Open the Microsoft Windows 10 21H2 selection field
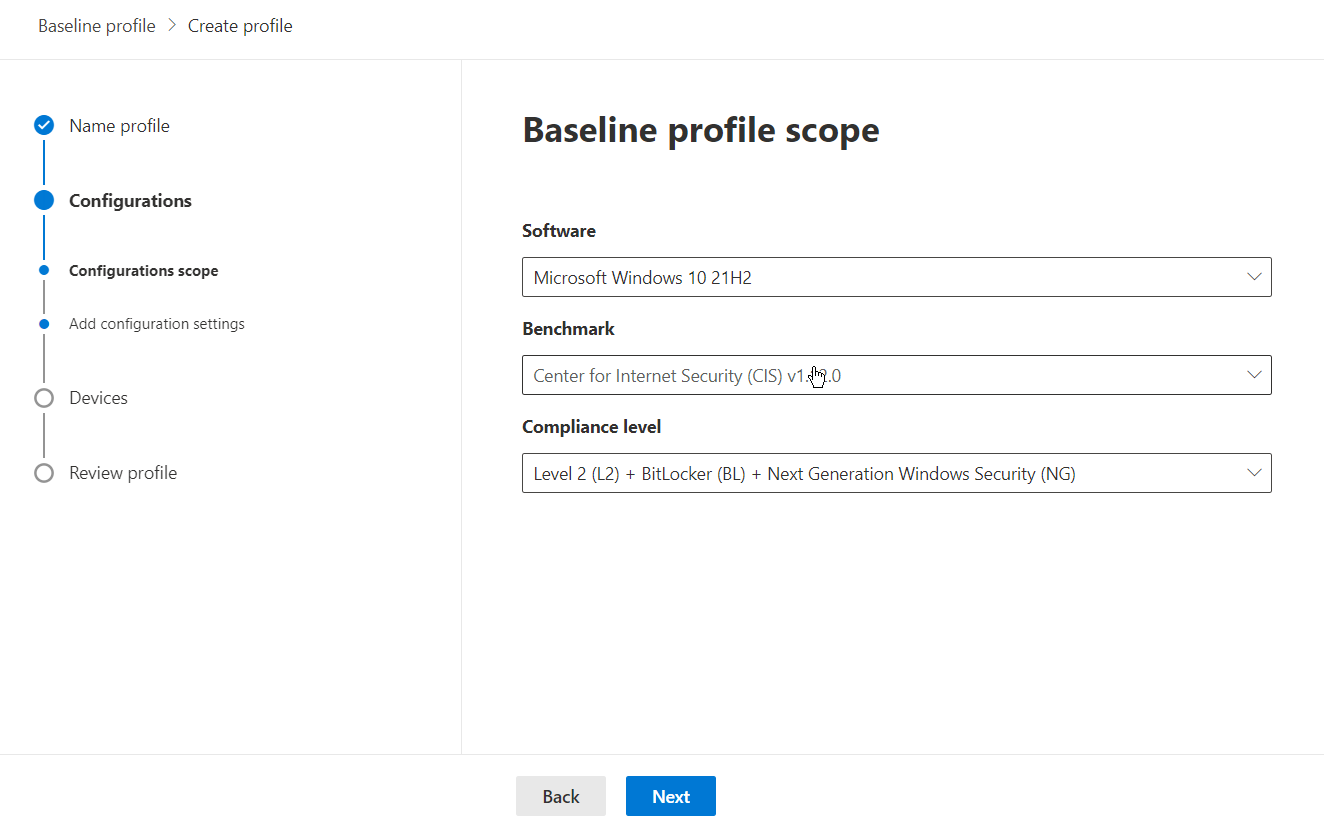1324x826 pixels. pos(880,277)
